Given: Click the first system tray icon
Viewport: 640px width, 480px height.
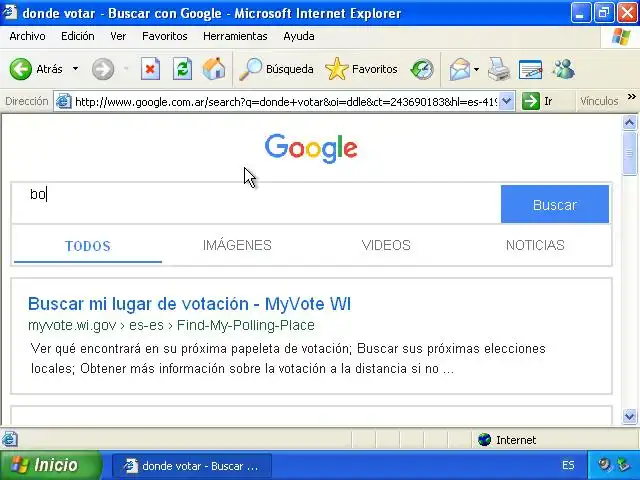Looking at the screenshot, I should 604,465.
